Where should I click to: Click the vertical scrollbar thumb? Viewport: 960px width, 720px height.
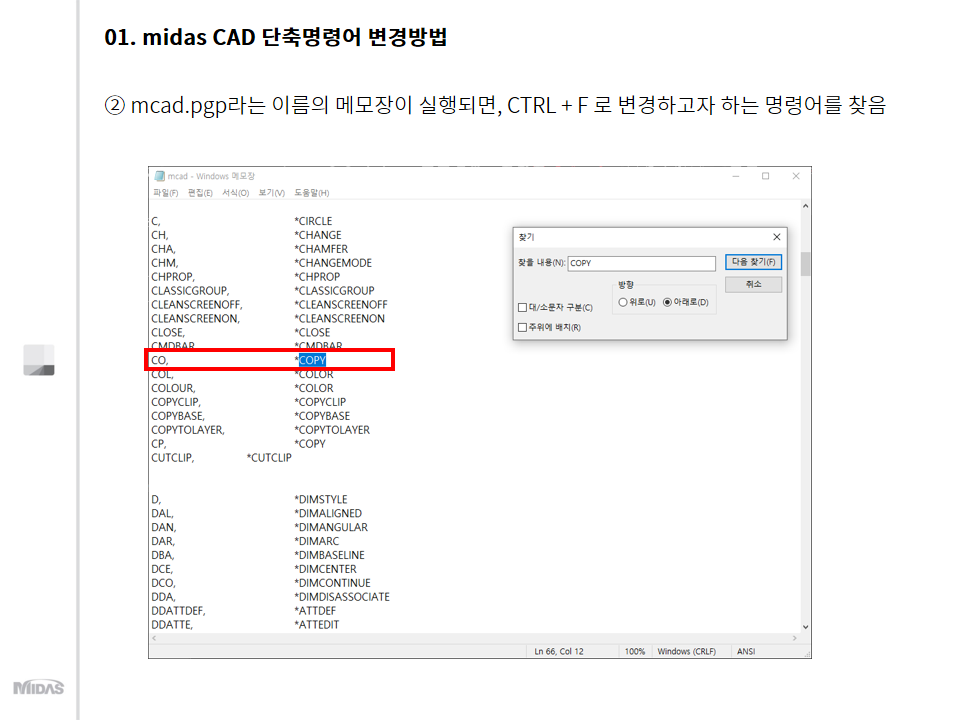(806, 264)
